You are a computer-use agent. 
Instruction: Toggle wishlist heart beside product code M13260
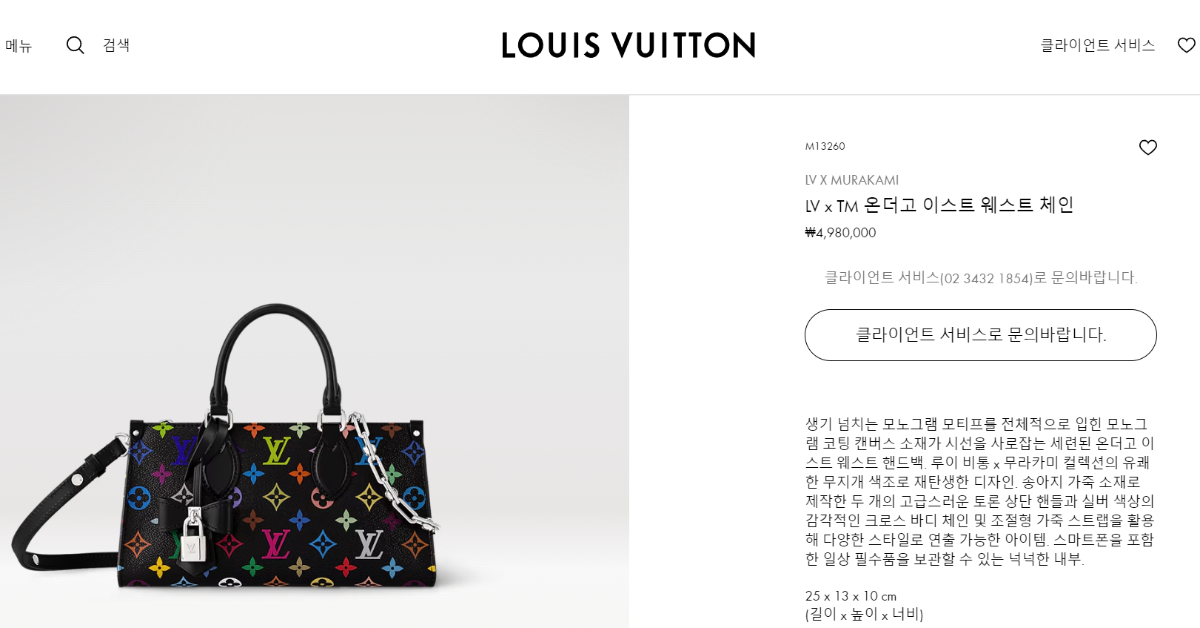tap(1148, 147)
